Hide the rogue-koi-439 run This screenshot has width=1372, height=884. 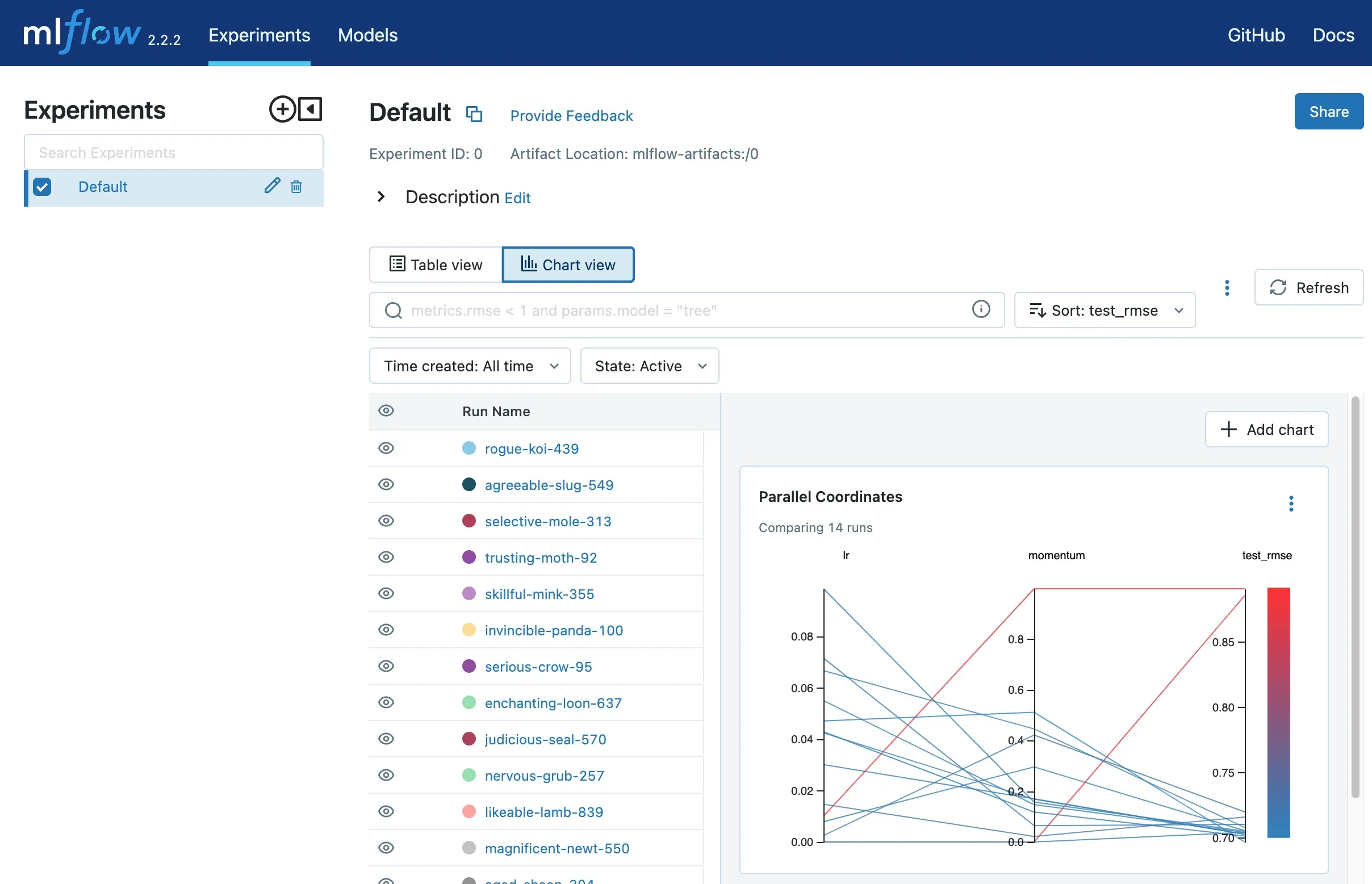(386, 449)
